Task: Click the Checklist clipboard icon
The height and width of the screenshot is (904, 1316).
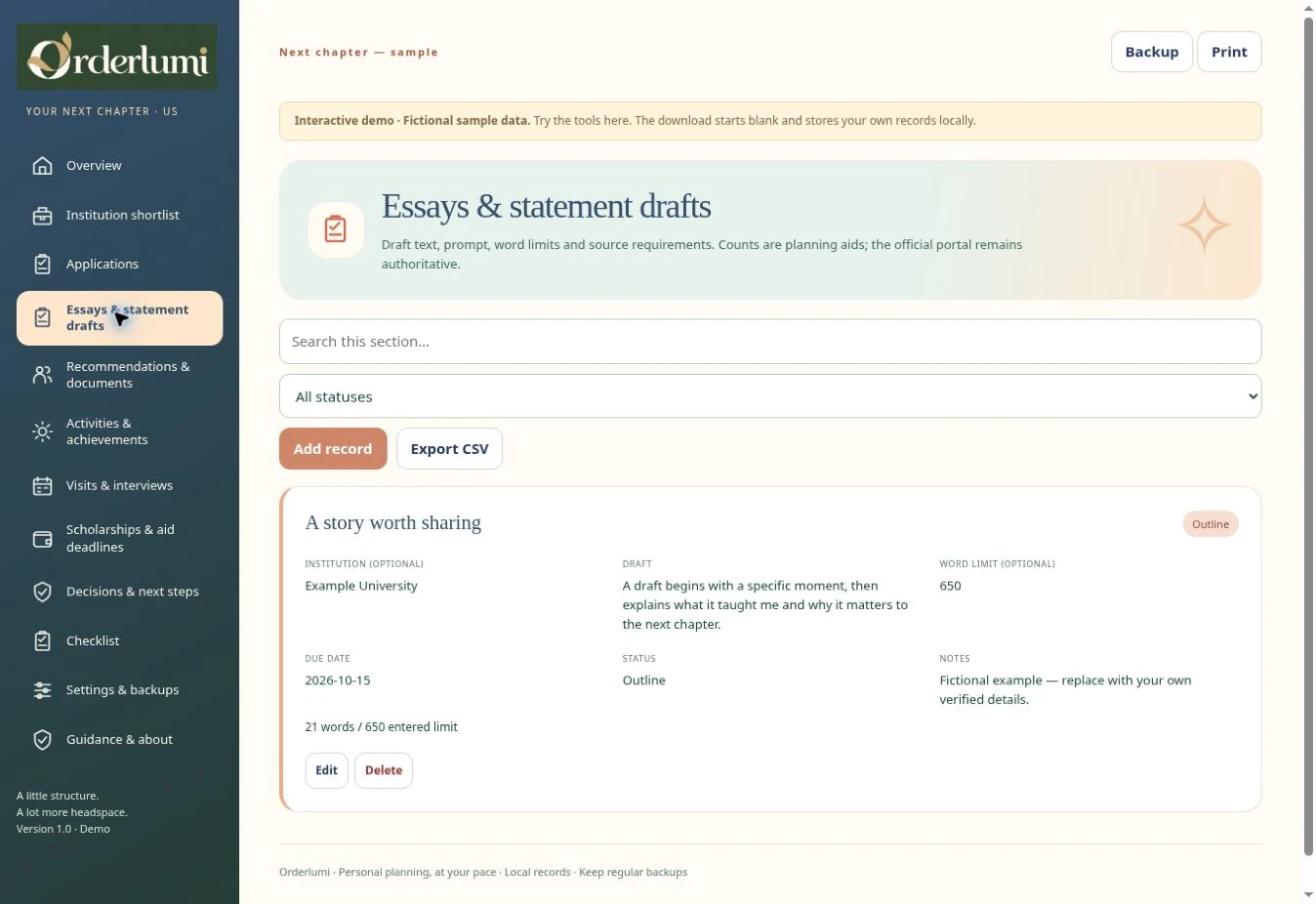Action: pyautogui.click(x=42, y=641)
